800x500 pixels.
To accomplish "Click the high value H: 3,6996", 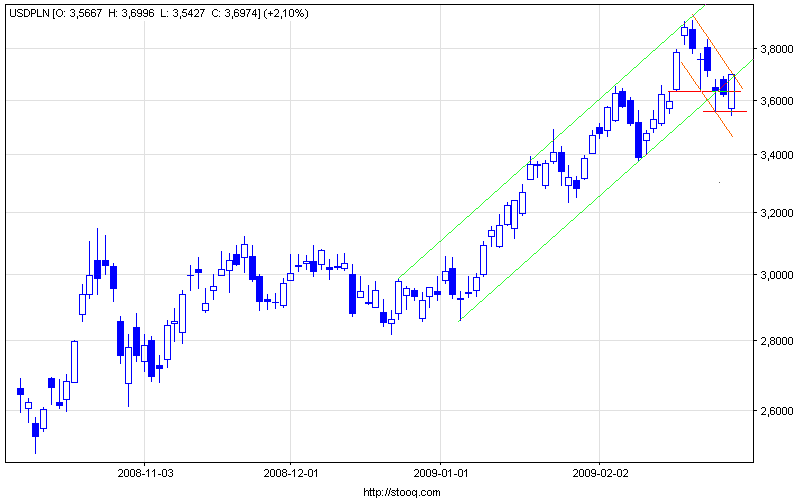I will [131, 14].
